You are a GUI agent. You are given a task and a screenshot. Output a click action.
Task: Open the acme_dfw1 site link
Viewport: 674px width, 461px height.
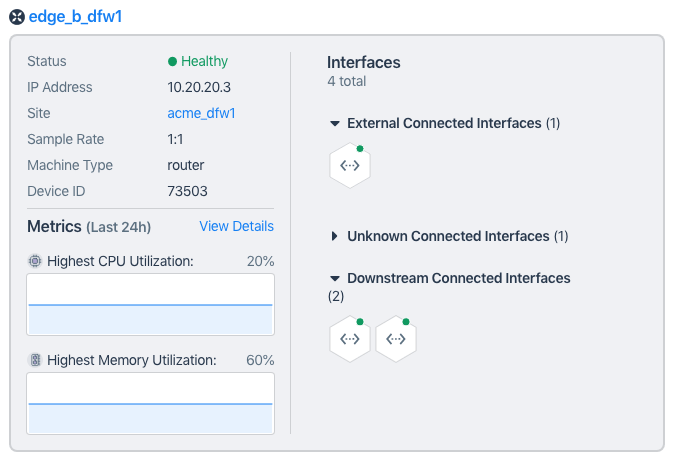[201, 113]
